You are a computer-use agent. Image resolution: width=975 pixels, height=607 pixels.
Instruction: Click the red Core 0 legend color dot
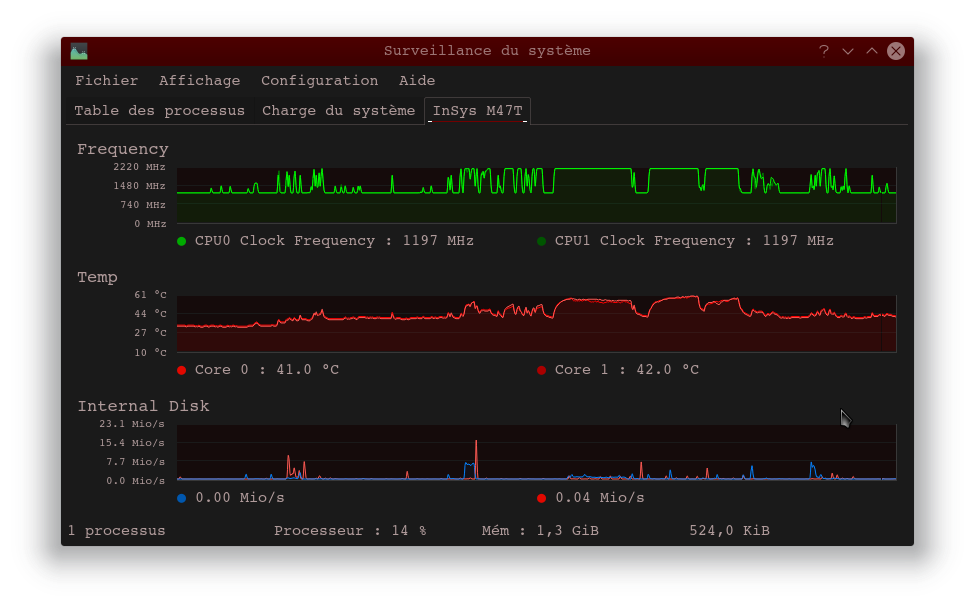point(182,370)
